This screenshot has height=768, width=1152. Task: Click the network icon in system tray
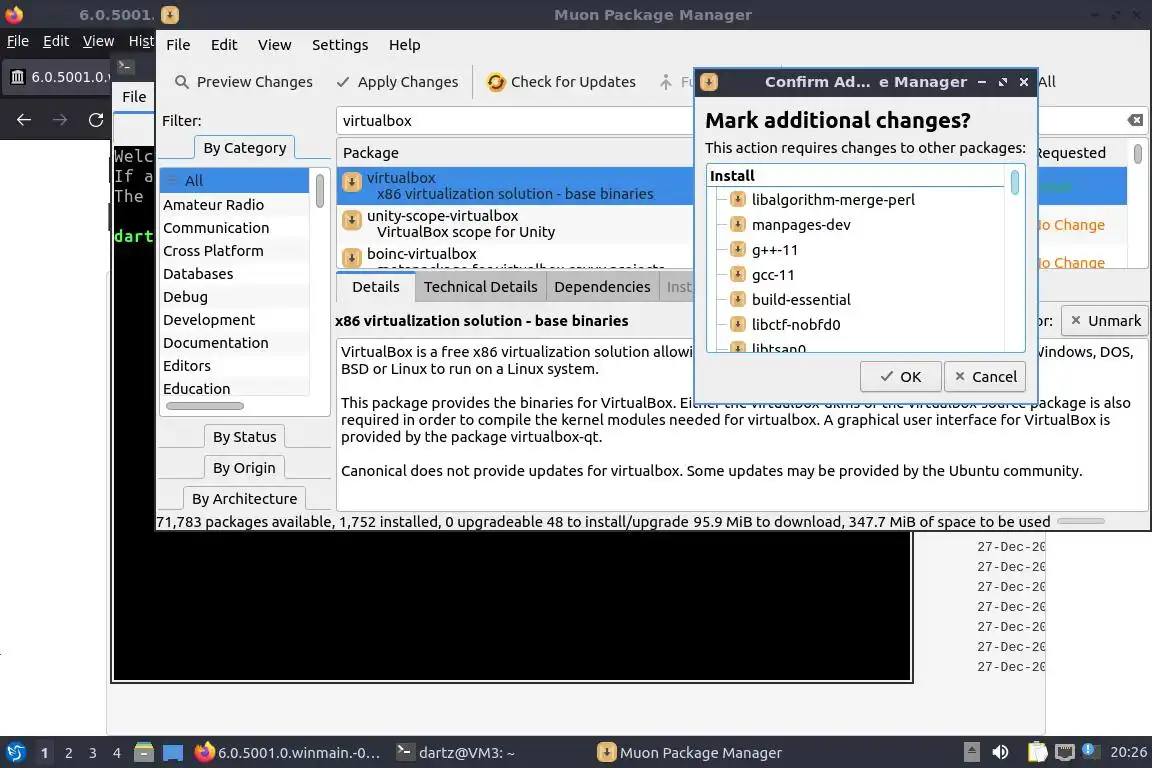[1065, 753]
